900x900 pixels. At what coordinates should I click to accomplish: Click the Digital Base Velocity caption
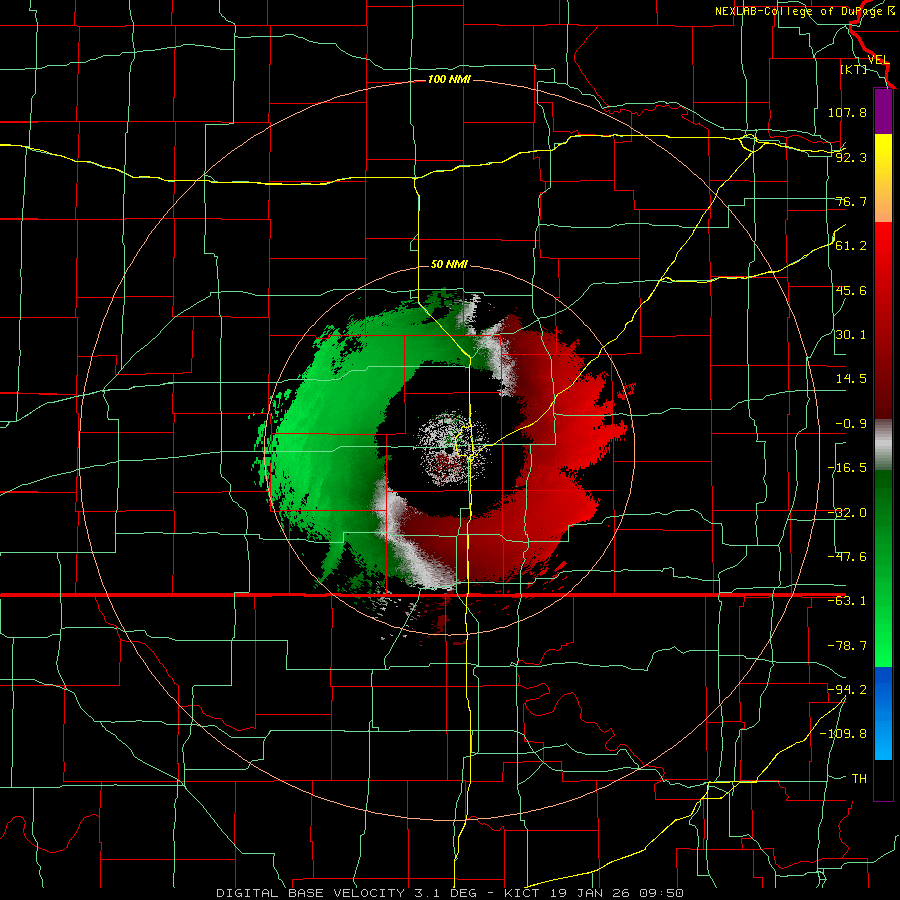point(449,893)
